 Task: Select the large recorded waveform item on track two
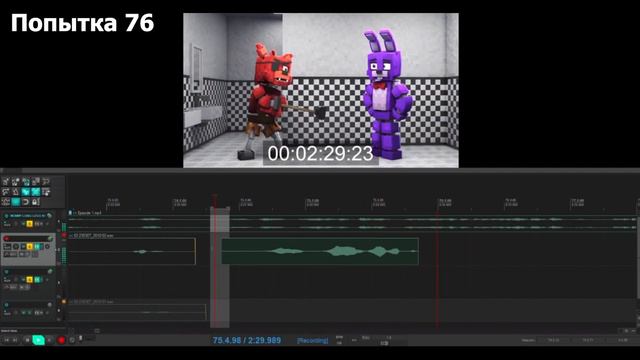pyautogui.click(x=320, y=251)
